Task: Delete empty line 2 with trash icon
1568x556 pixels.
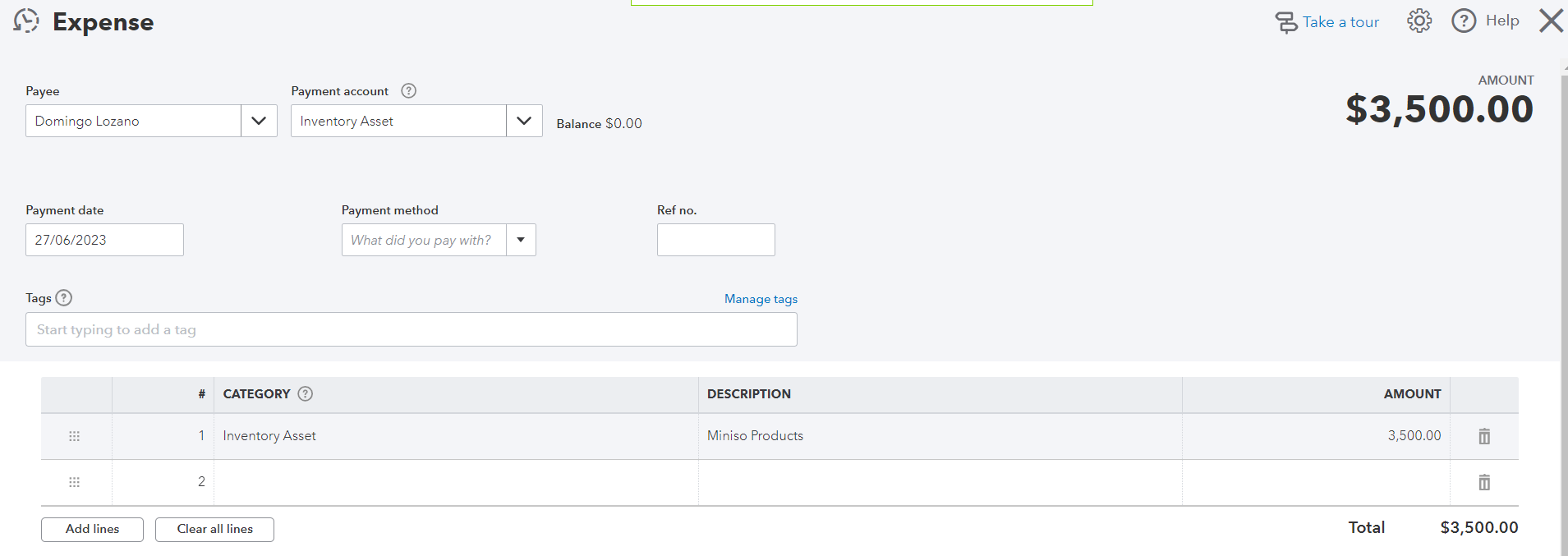Action: 1484,482
